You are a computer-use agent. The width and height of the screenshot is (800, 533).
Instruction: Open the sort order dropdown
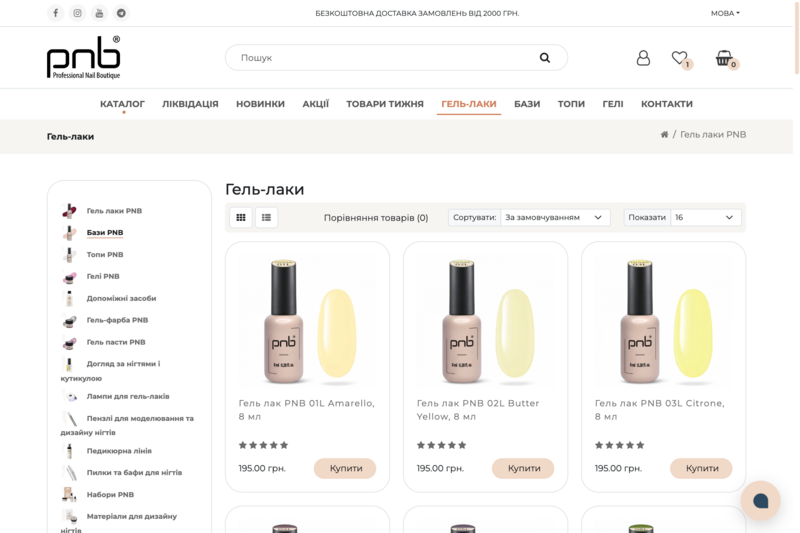click(x=555, y=217)
